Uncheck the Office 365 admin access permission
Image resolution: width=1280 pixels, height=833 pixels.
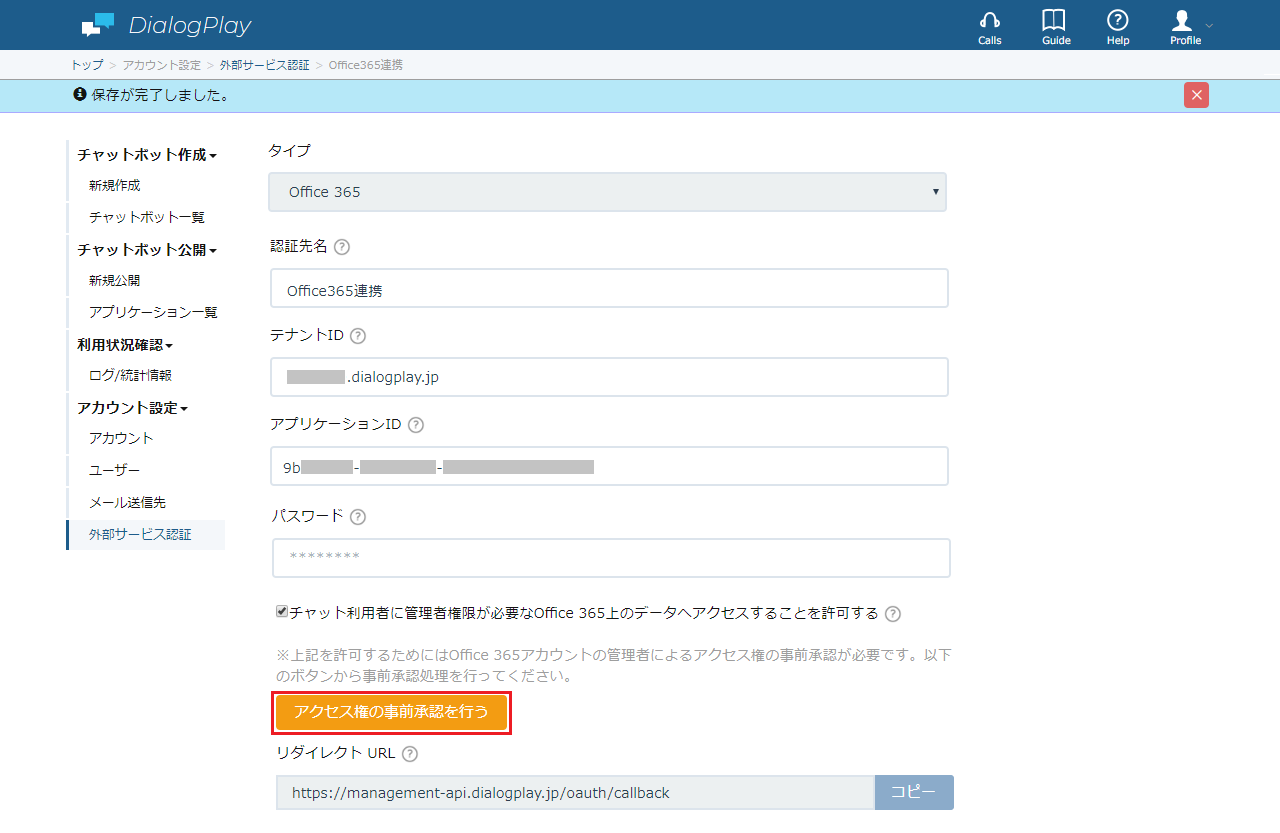point(282,612)
